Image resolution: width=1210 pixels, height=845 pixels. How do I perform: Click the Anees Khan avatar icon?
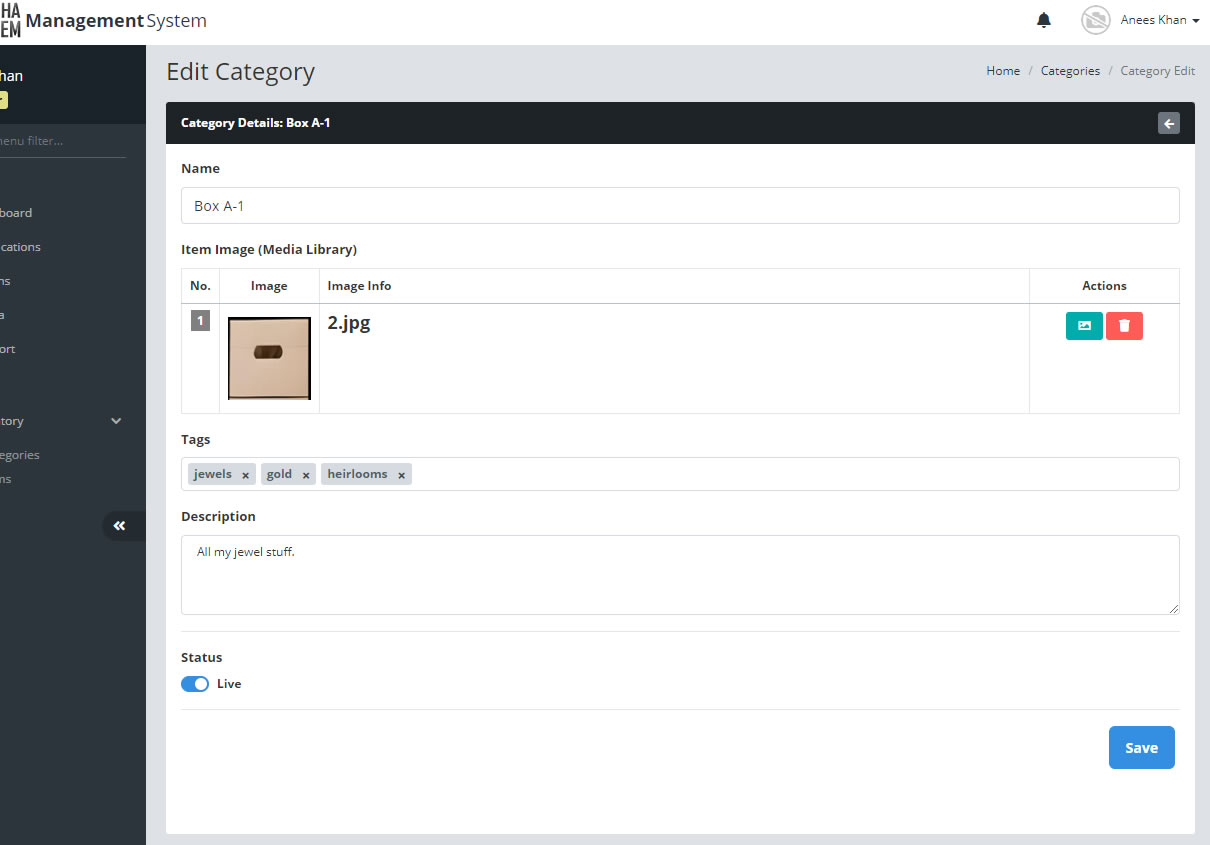(1096, 20)
